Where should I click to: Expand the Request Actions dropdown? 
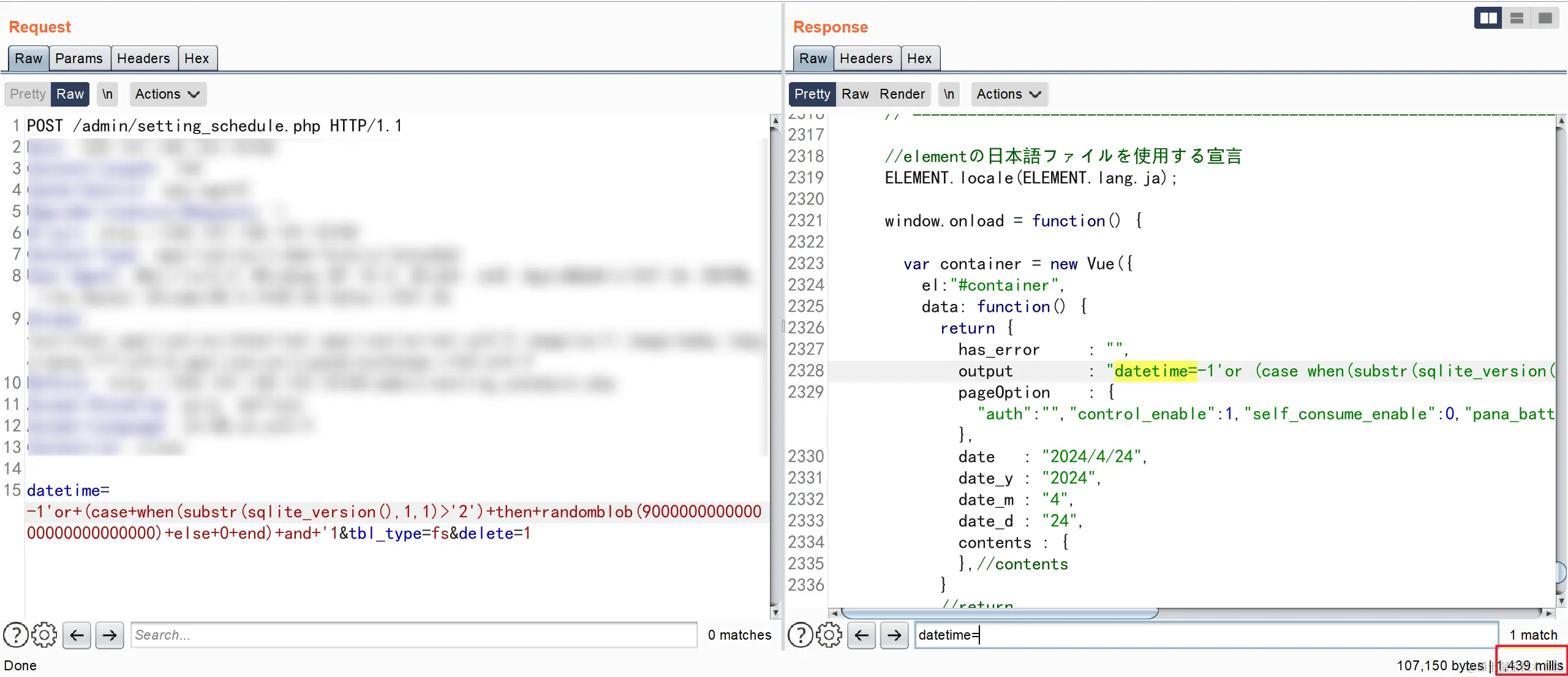(167, 94)
